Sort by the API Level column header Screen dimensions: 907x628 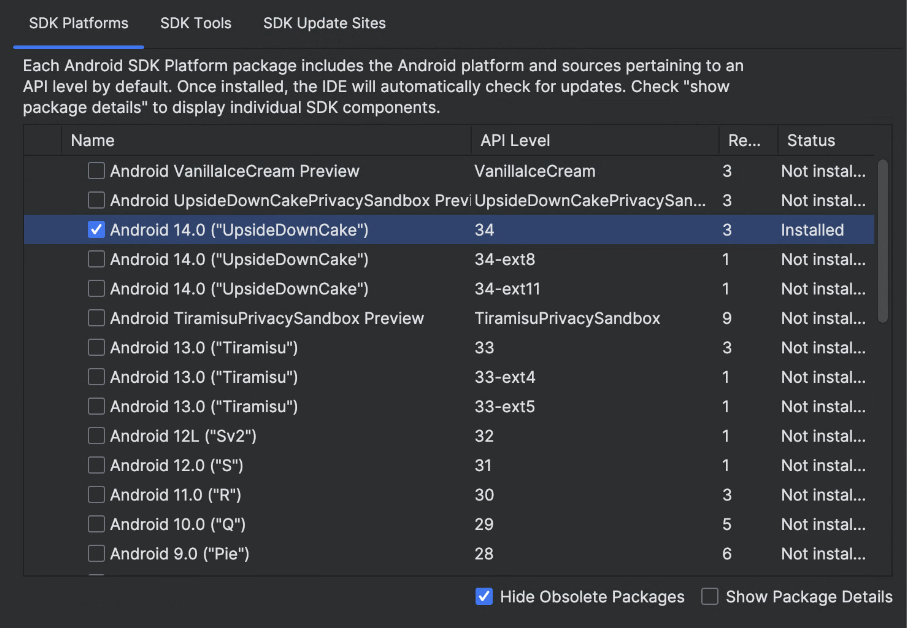(x=515, y=141)
